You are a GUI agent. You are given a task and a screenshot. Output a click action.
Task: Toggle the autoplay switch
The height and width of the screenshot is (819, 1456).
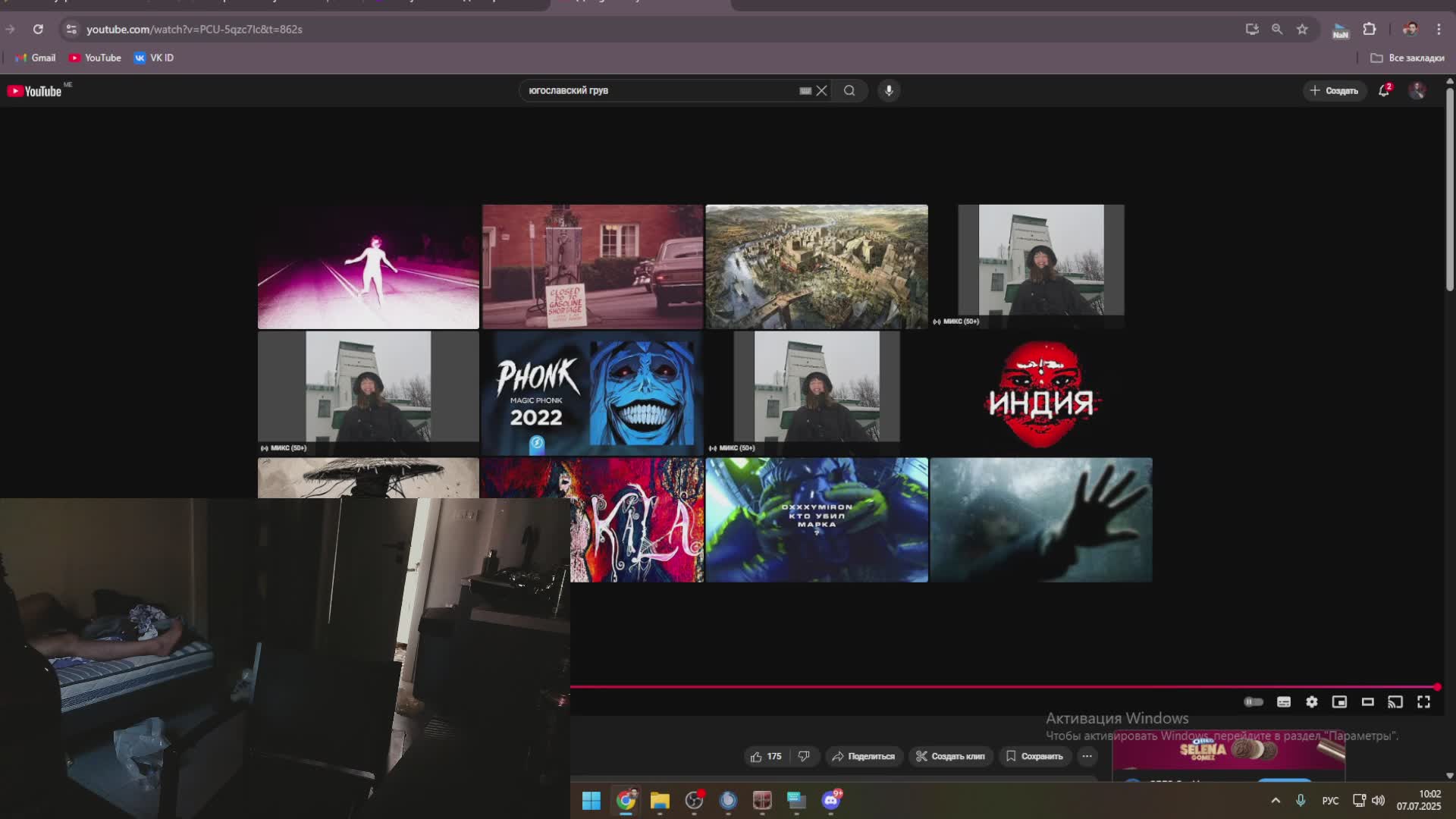pyautogui.click(x=1254, y=702)
